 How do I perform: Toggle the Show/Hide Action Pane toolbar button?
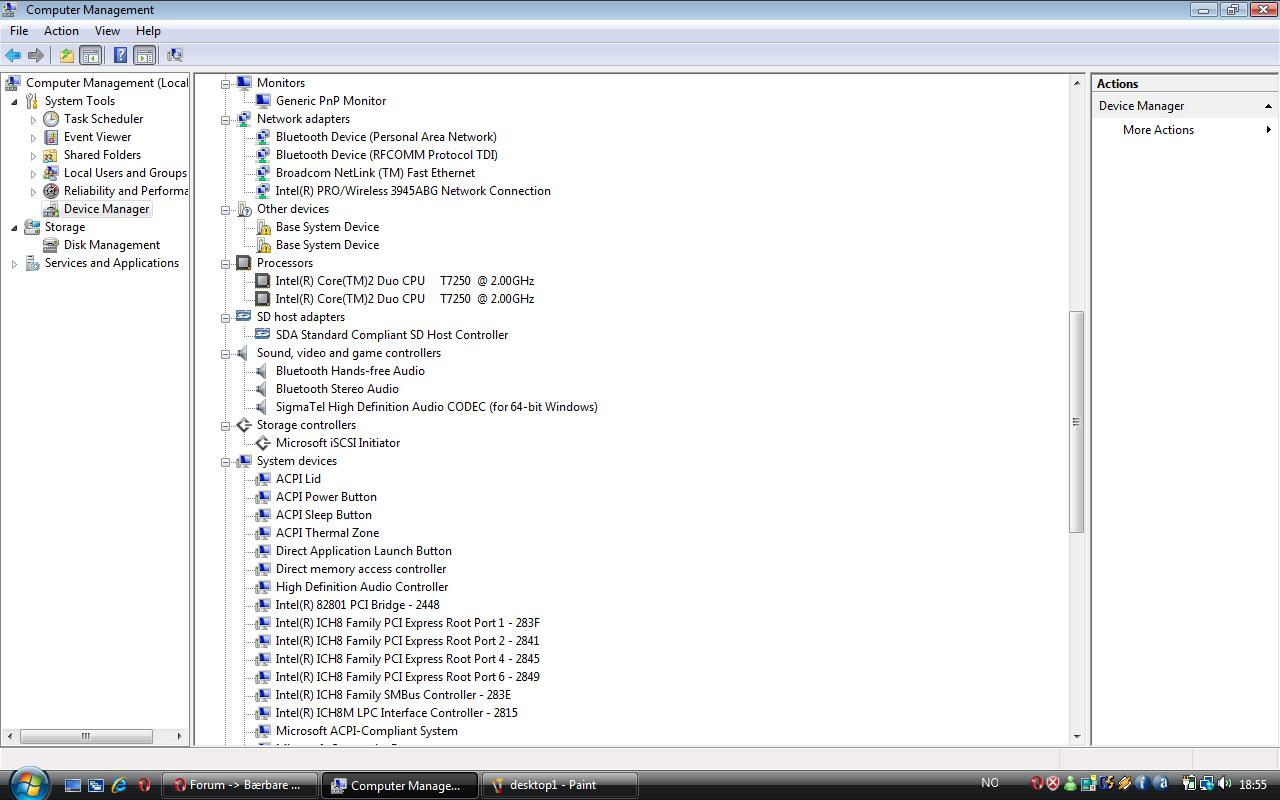point(144,55)
